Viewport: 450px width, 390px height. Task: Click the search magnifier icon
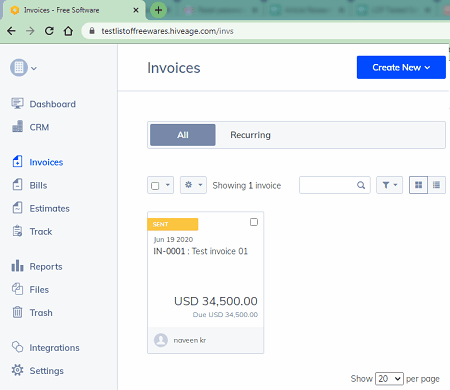[x=361, y=185]
